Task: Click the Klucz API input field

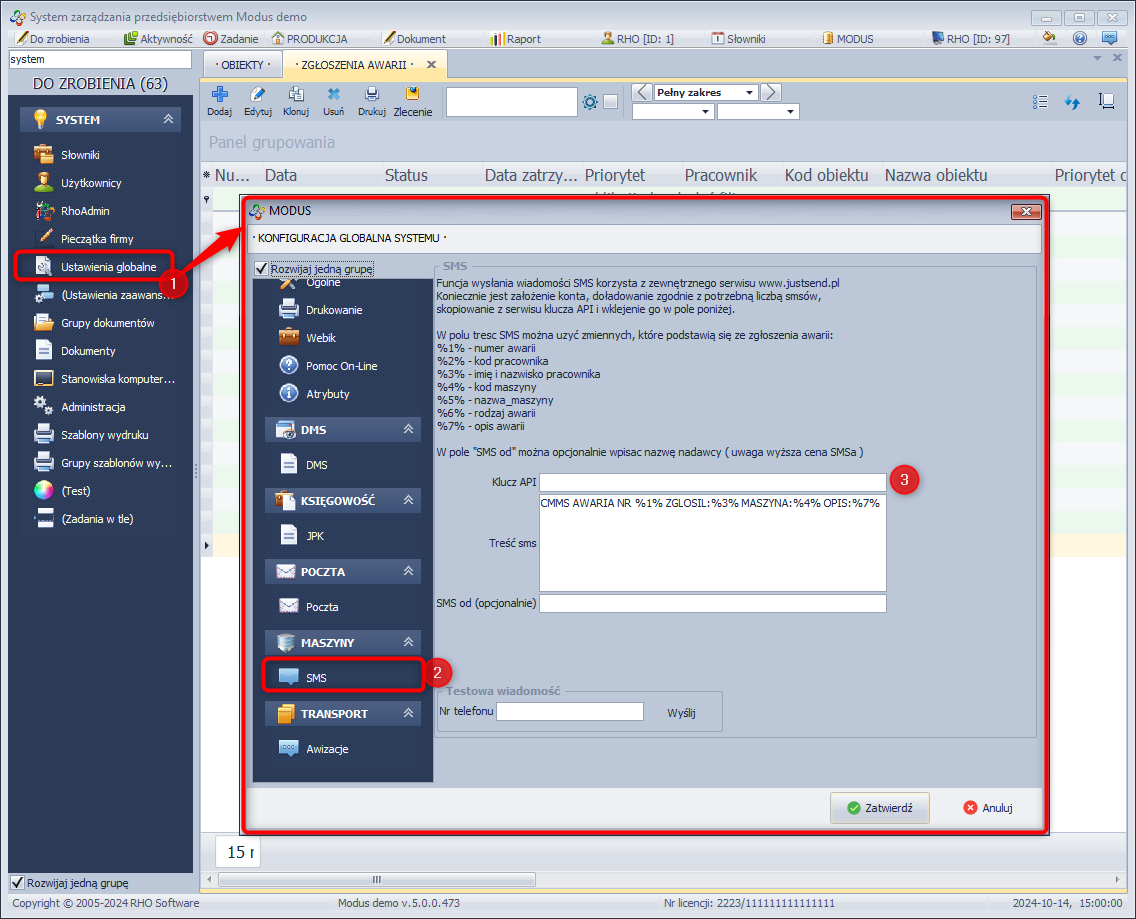Action: [712, 483]
